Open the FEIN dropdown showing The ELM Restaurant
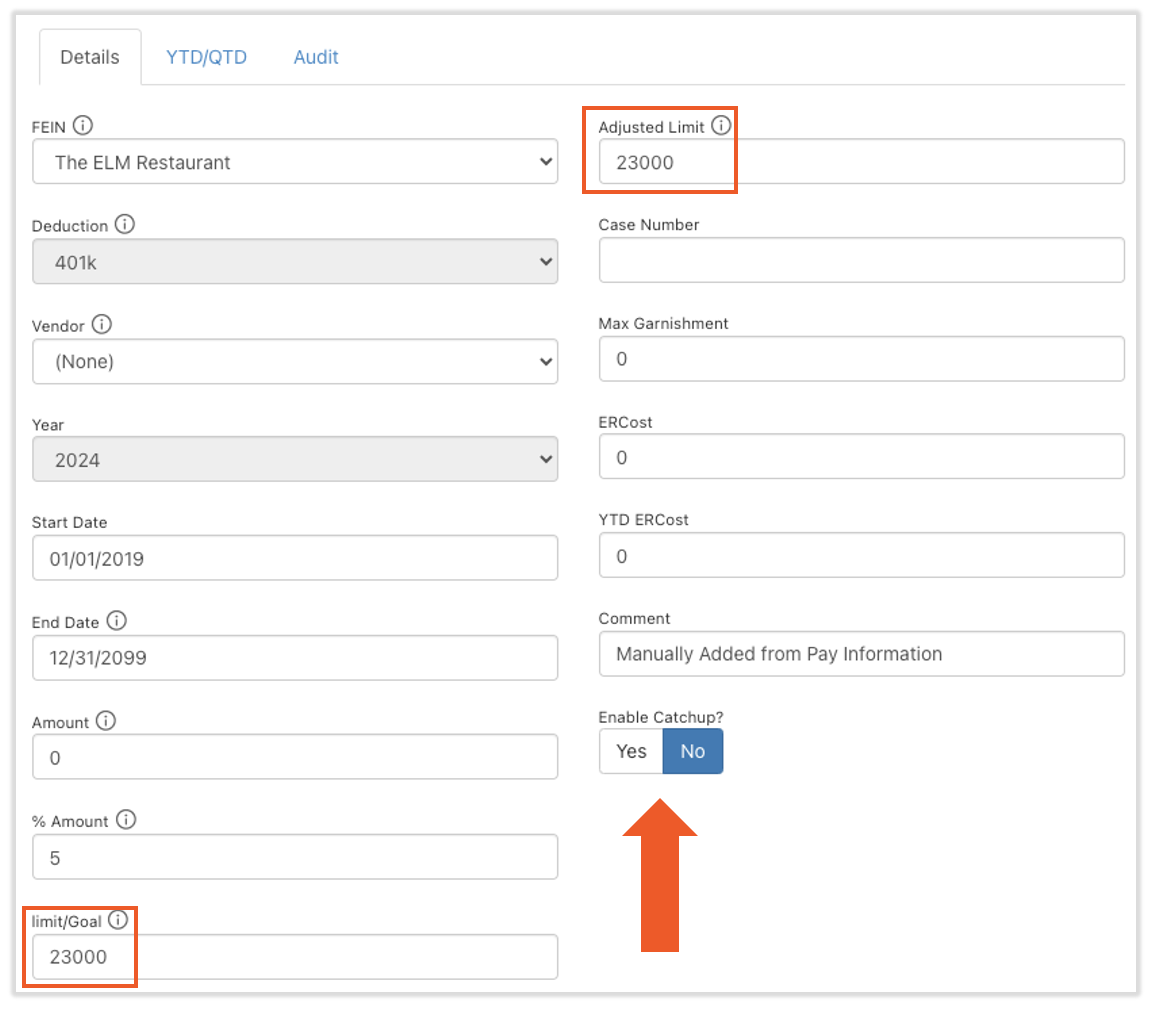 click(x=294, y=162)
